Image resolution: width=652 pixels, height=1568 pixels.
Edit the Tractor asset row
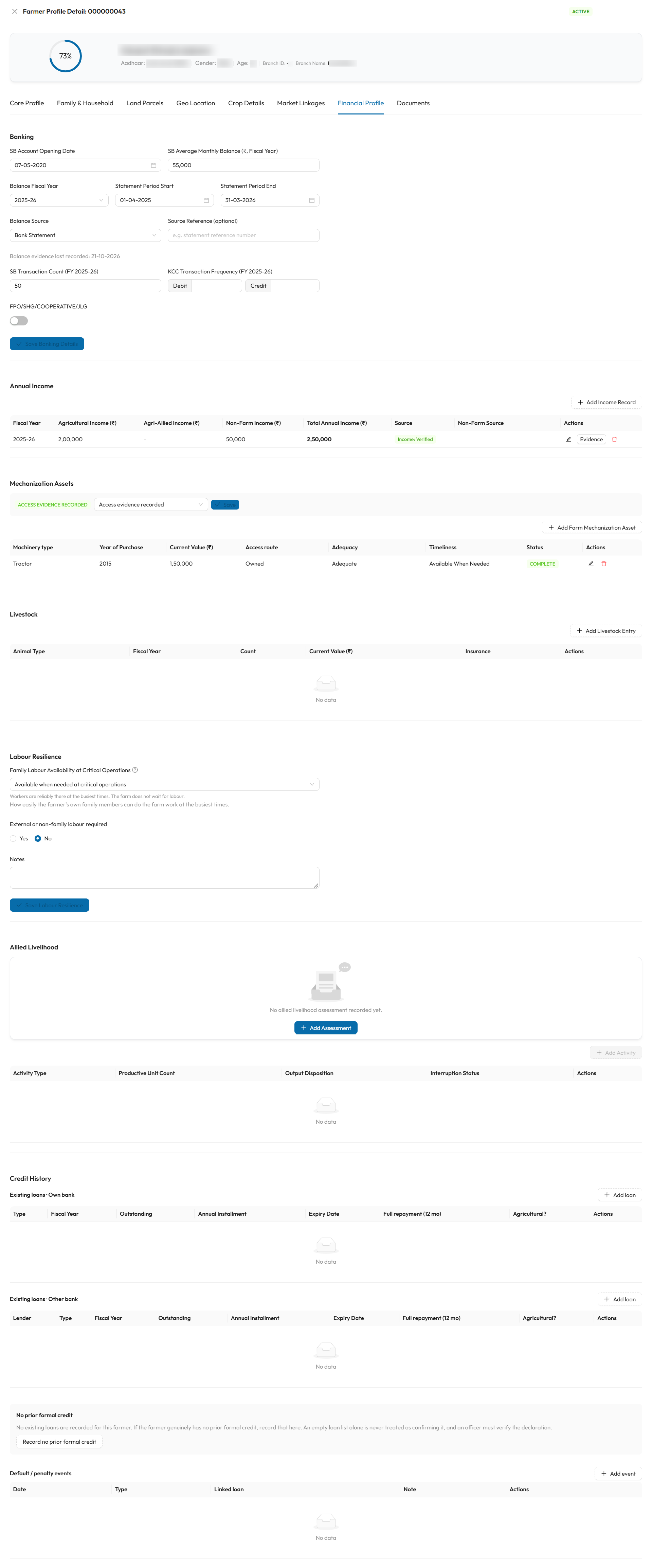[x=591, y=564]
